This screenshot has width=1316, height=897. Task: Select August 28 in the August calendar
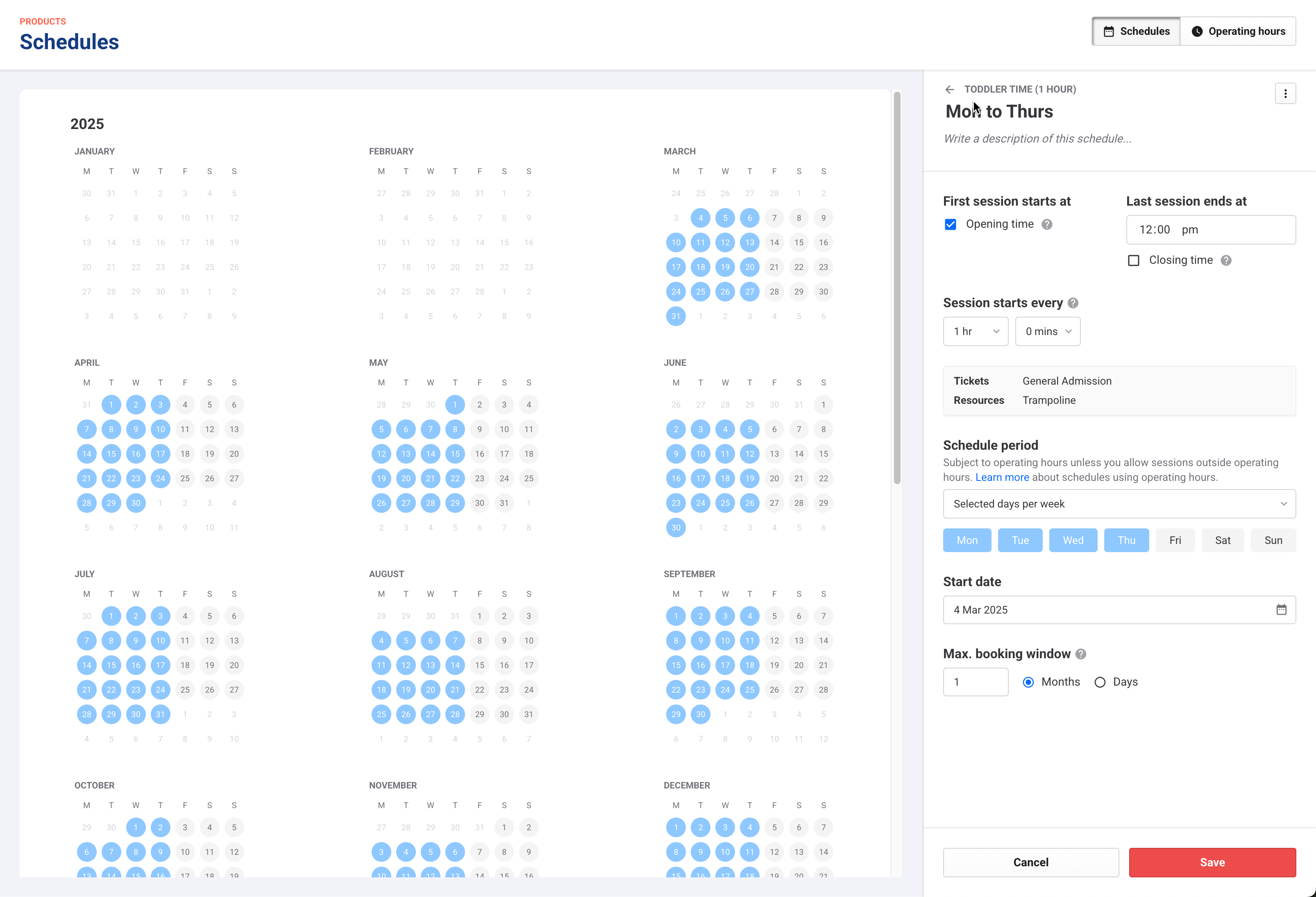tap(455, 715)
